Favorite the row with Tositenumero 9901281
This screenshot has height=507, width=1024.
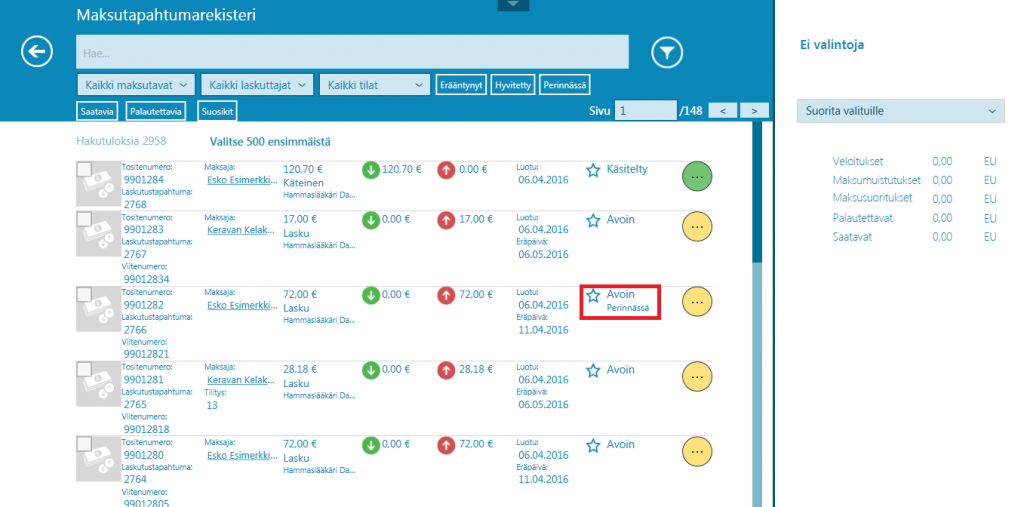pos(593,370)
